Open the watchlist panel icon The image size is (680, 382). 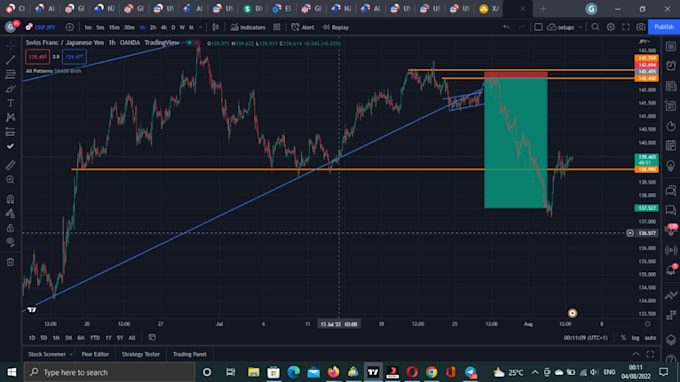(x=671, y=46)
